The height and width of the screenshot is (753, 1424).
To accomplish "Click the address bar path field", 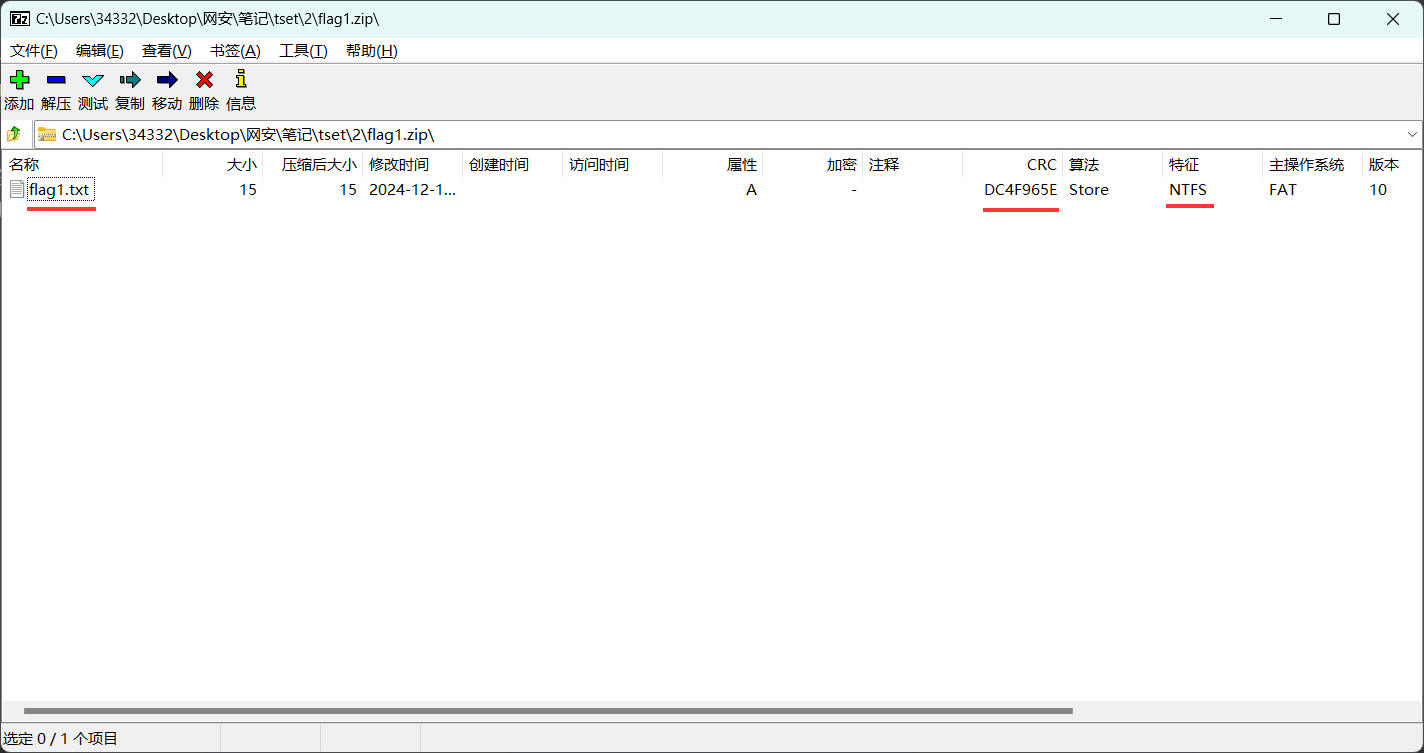I will click(x=700, y=134).
